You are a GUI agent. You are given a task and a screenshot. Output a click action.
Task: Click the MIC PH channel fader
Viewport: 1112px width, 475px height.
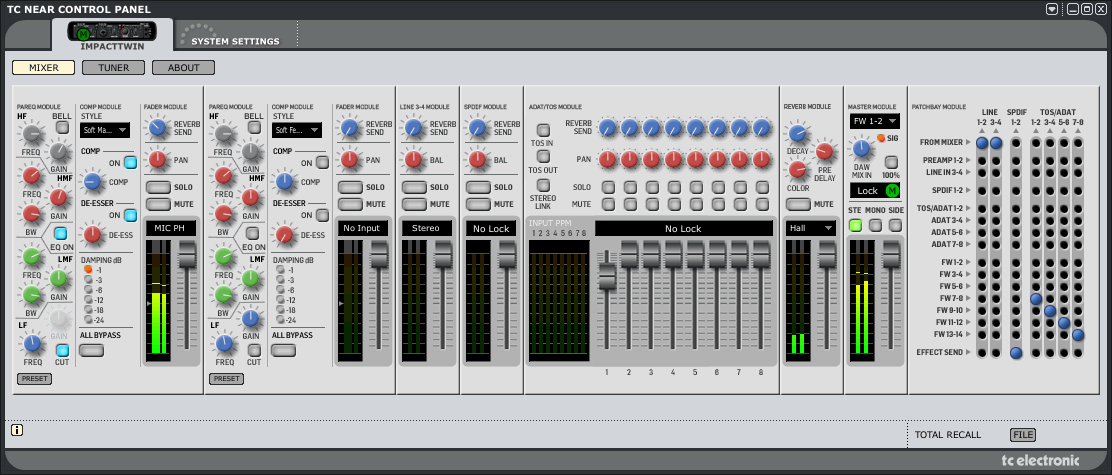(187, 254)
